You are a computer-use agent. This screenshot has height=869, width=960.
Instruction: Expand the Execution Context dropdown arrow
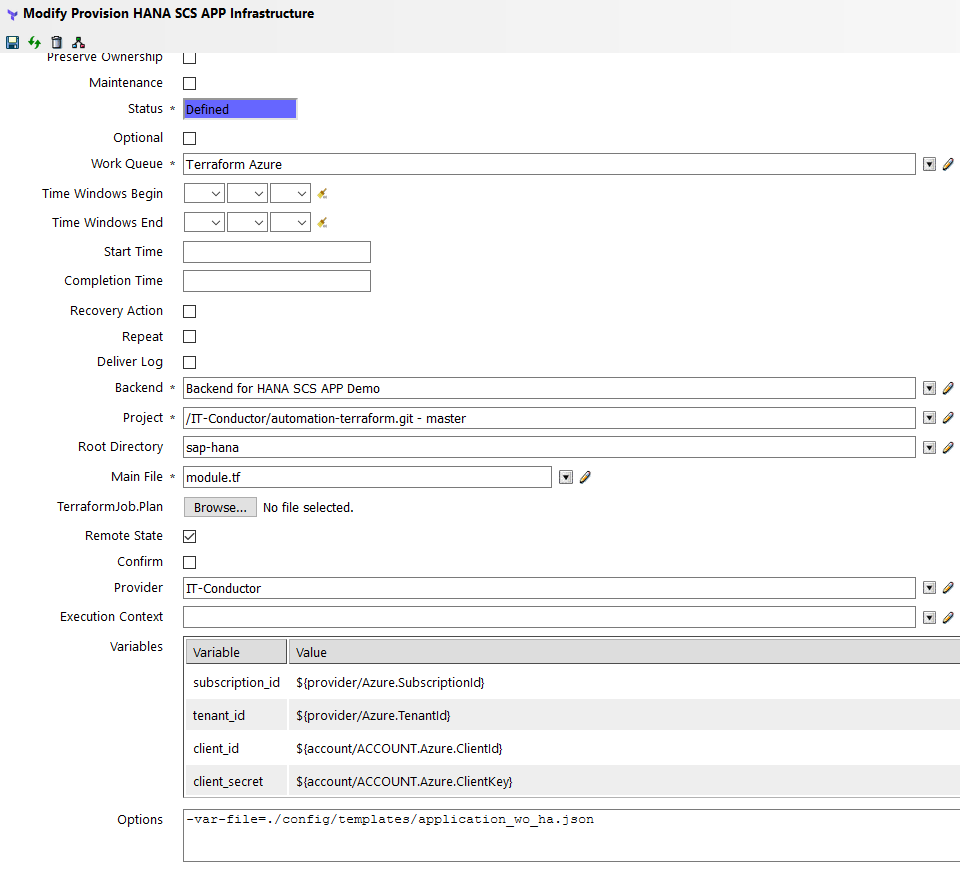929,617
